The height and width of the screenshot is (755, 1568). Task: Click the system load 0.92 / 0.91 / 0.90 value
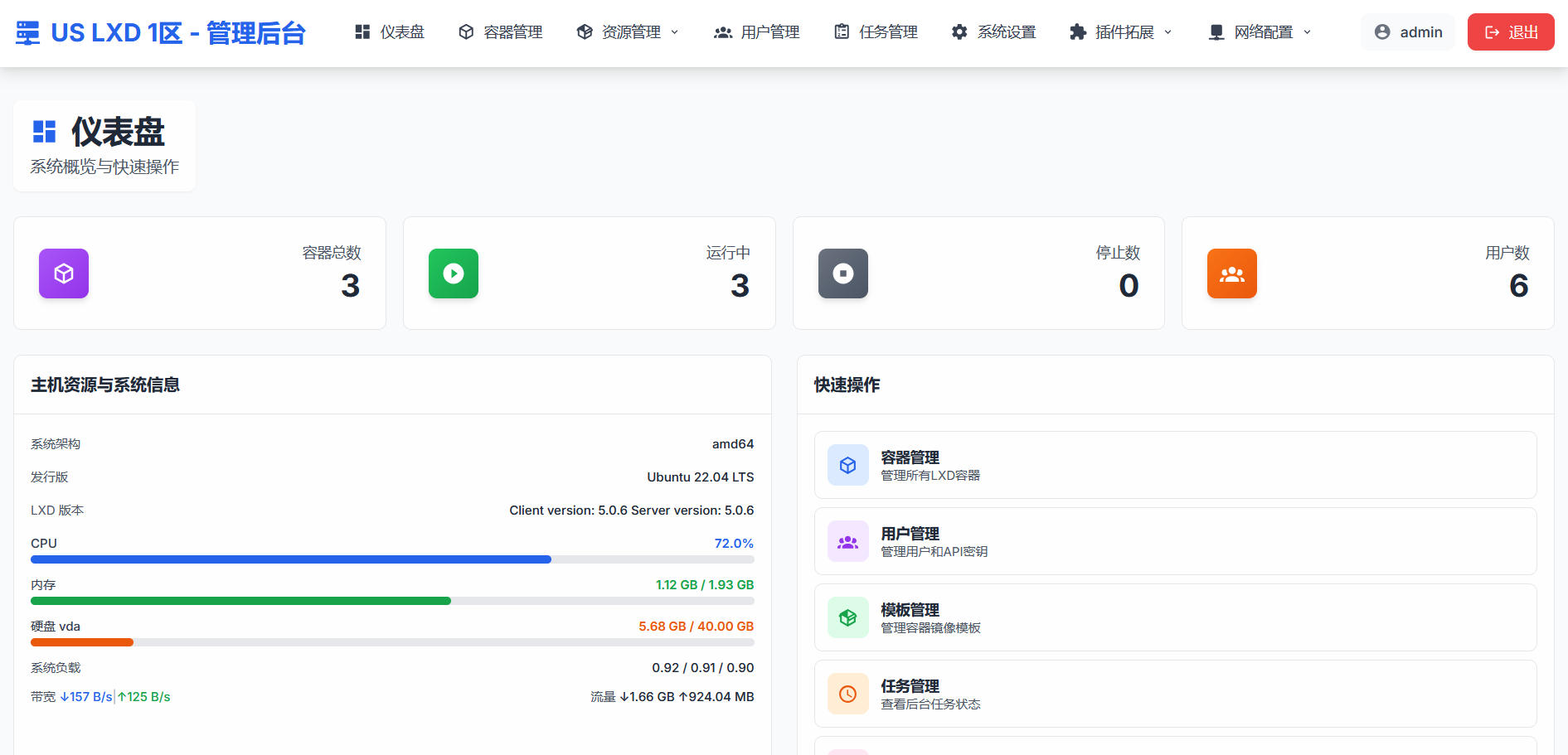(x=703, y=668)
